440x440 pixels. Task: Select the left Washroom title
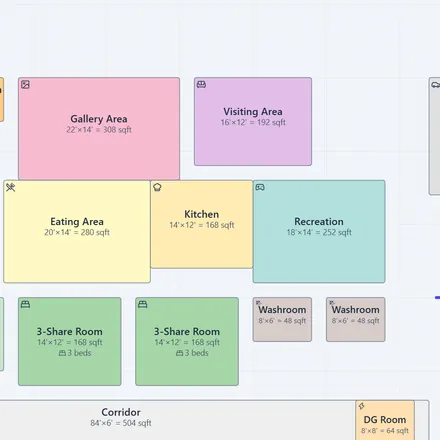[282, 310]
